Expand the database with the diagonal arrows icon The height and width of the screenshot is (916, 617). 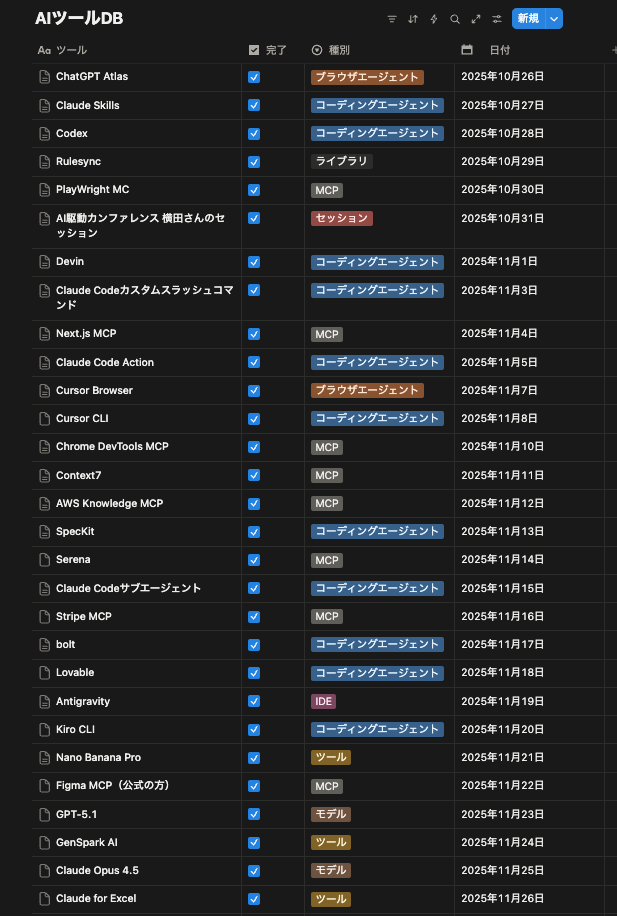[475, 19]
